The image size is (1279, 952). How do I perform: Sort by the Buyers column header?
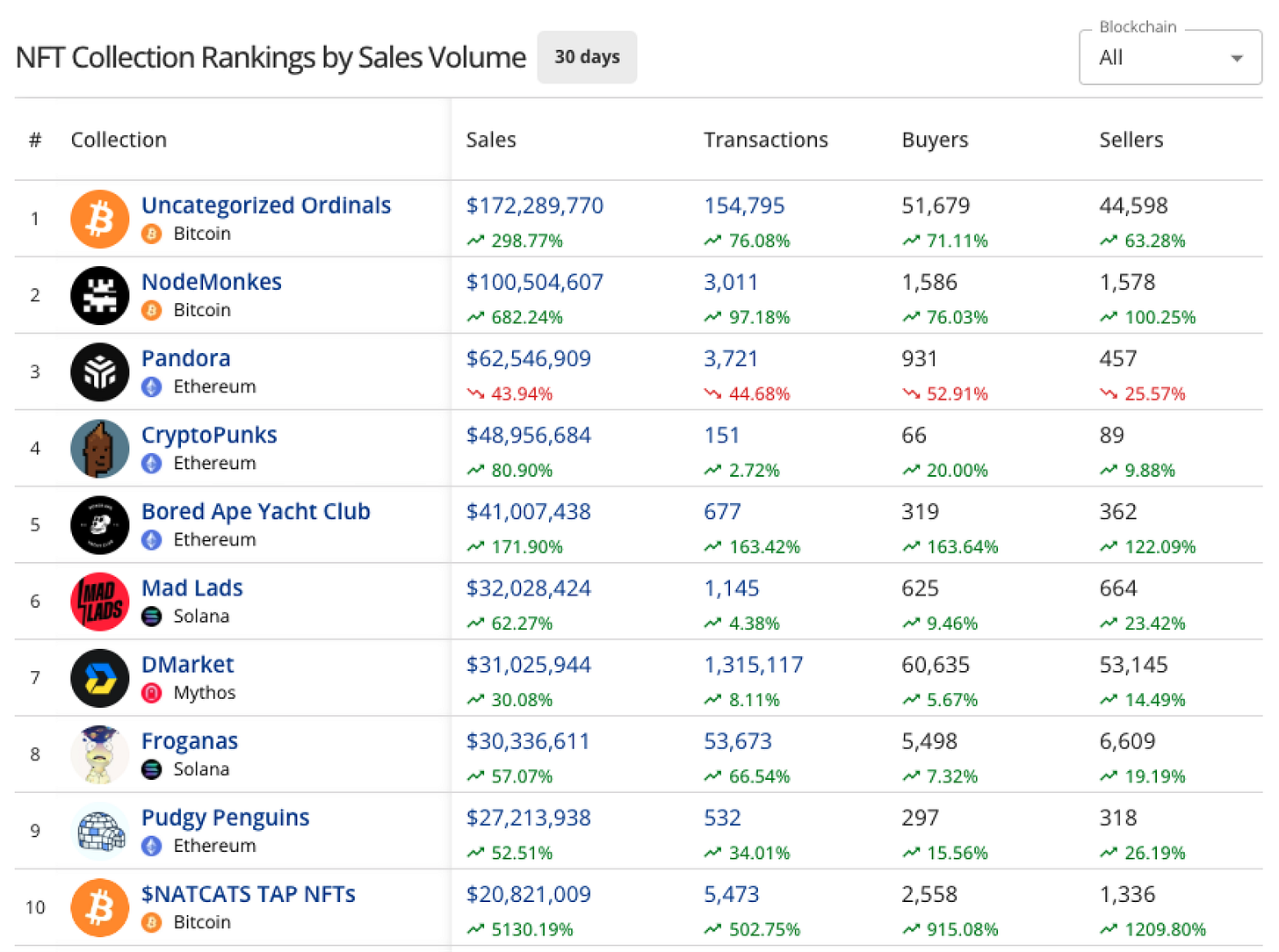[x=935, y=140]
